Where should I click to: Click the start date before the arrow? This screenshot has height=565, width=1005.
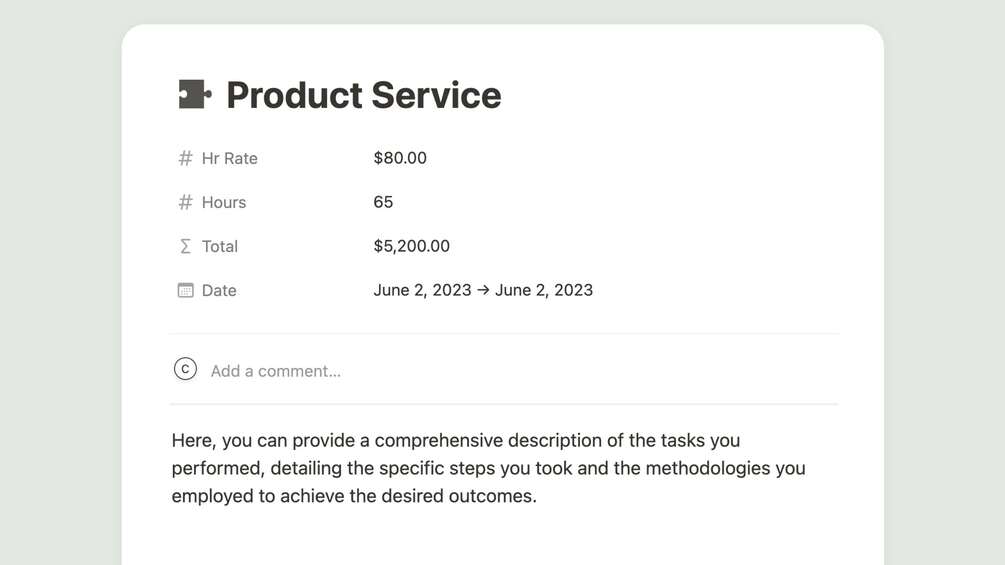tap(422, 290)
